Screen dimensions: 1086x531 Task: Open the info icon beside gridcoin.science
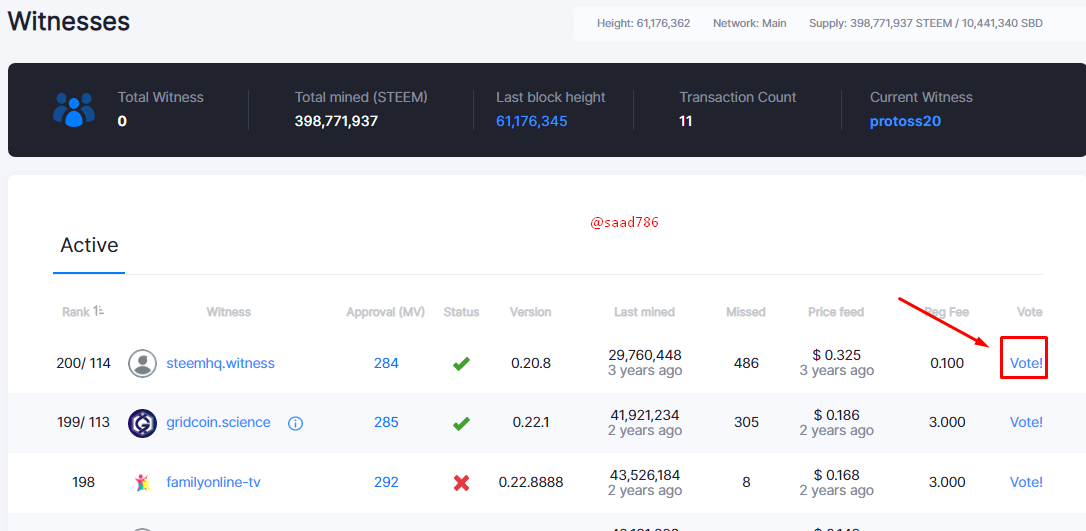pyautogui.click(x=295, y=423)
